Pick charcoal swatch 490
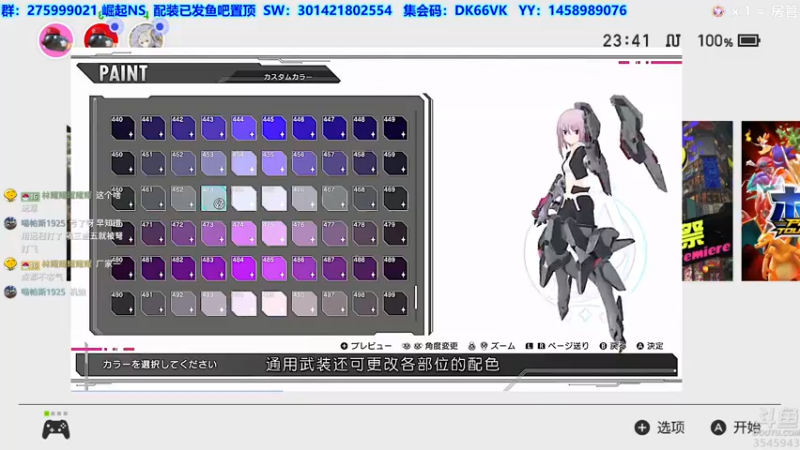The width and height of the screenshot is (800, 450). pyautogui.click(x=123, y=304)
